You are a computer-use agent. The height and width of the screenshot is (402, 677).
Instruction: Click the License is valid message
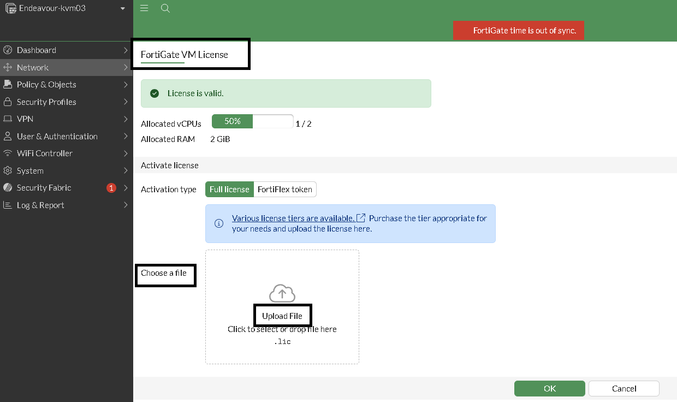195,93
